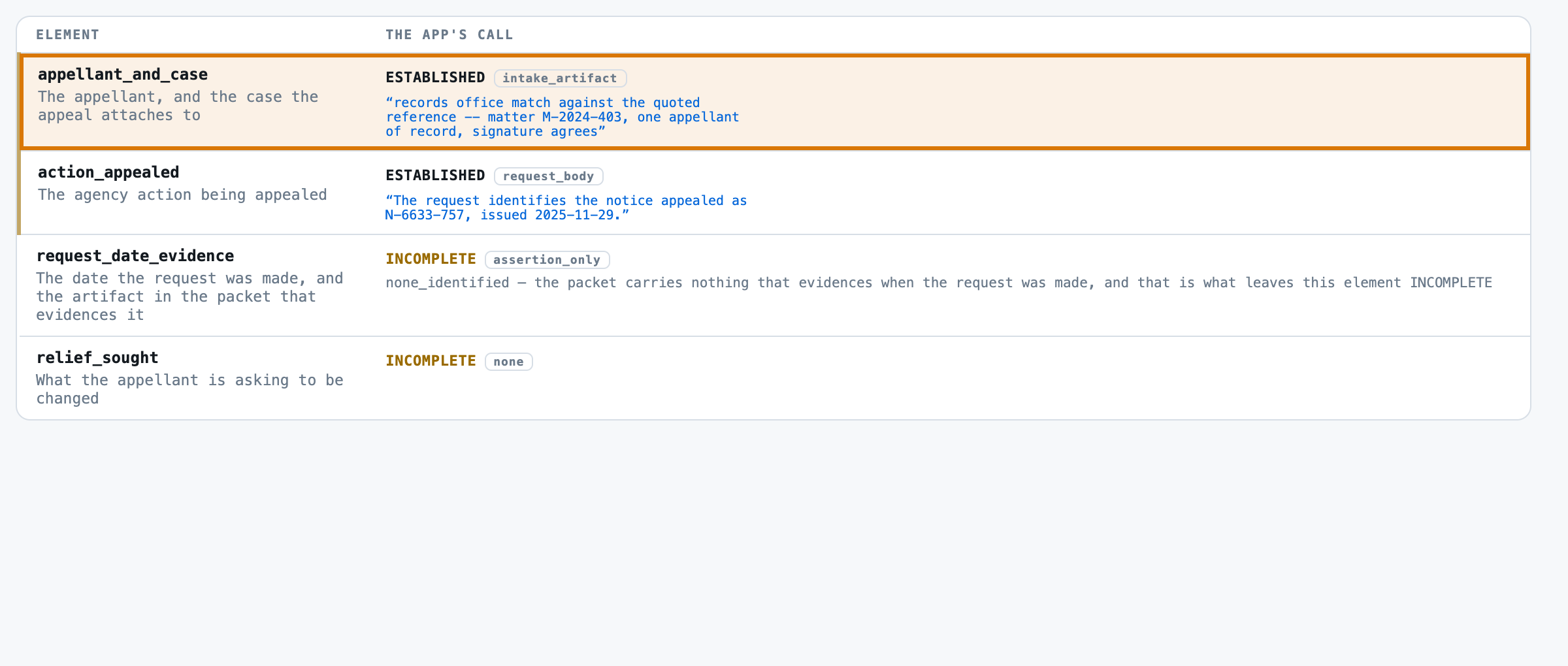Viewport: 1568px width, 666px height.
Task: Open the notice N-6633-757 quote link
Action: (566, 208)
